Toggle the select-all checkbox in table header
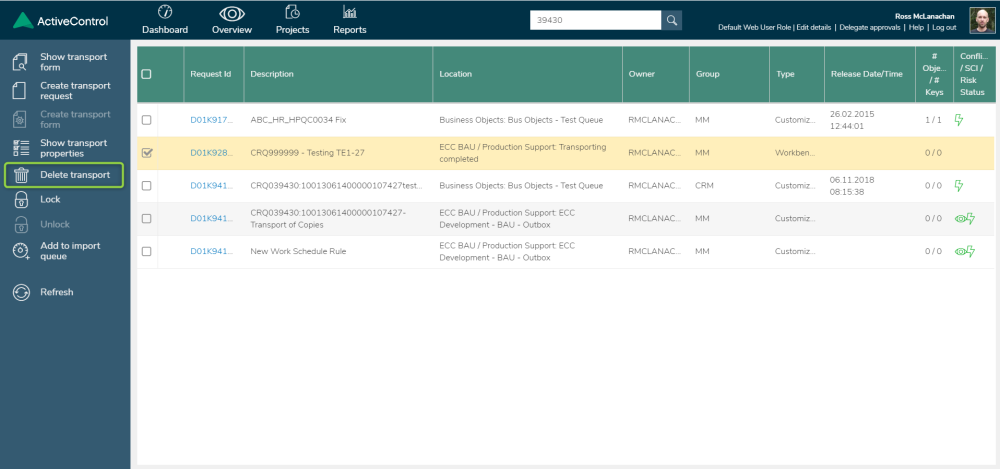 click(147, 74)
